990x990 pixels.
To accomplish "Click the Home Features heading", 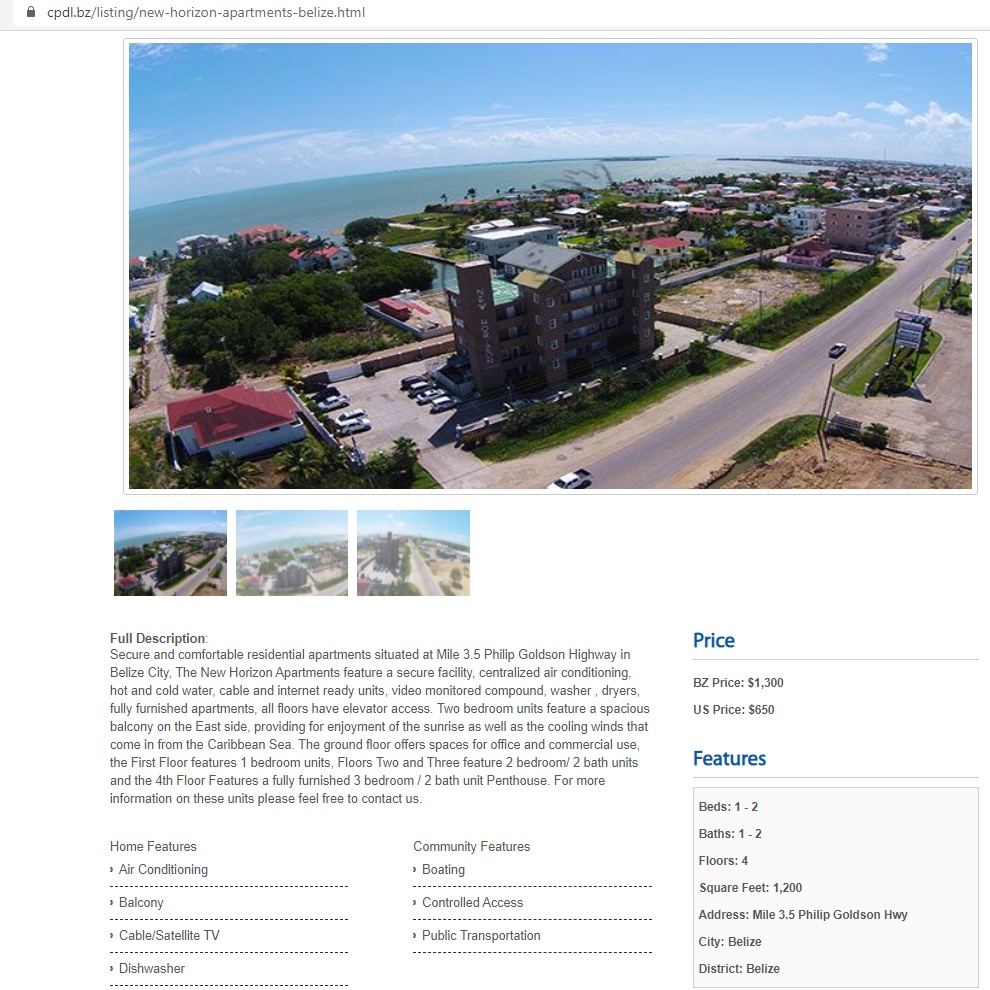I will [x=153, y=846].
